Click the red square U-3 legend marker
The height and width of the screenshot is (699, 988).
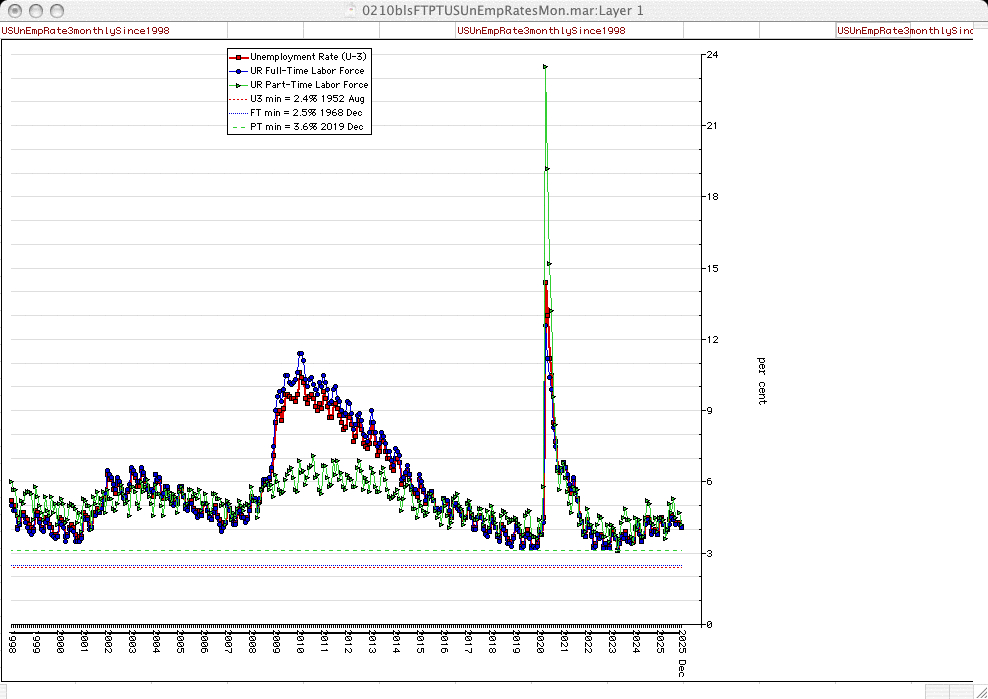coord(239,57)
